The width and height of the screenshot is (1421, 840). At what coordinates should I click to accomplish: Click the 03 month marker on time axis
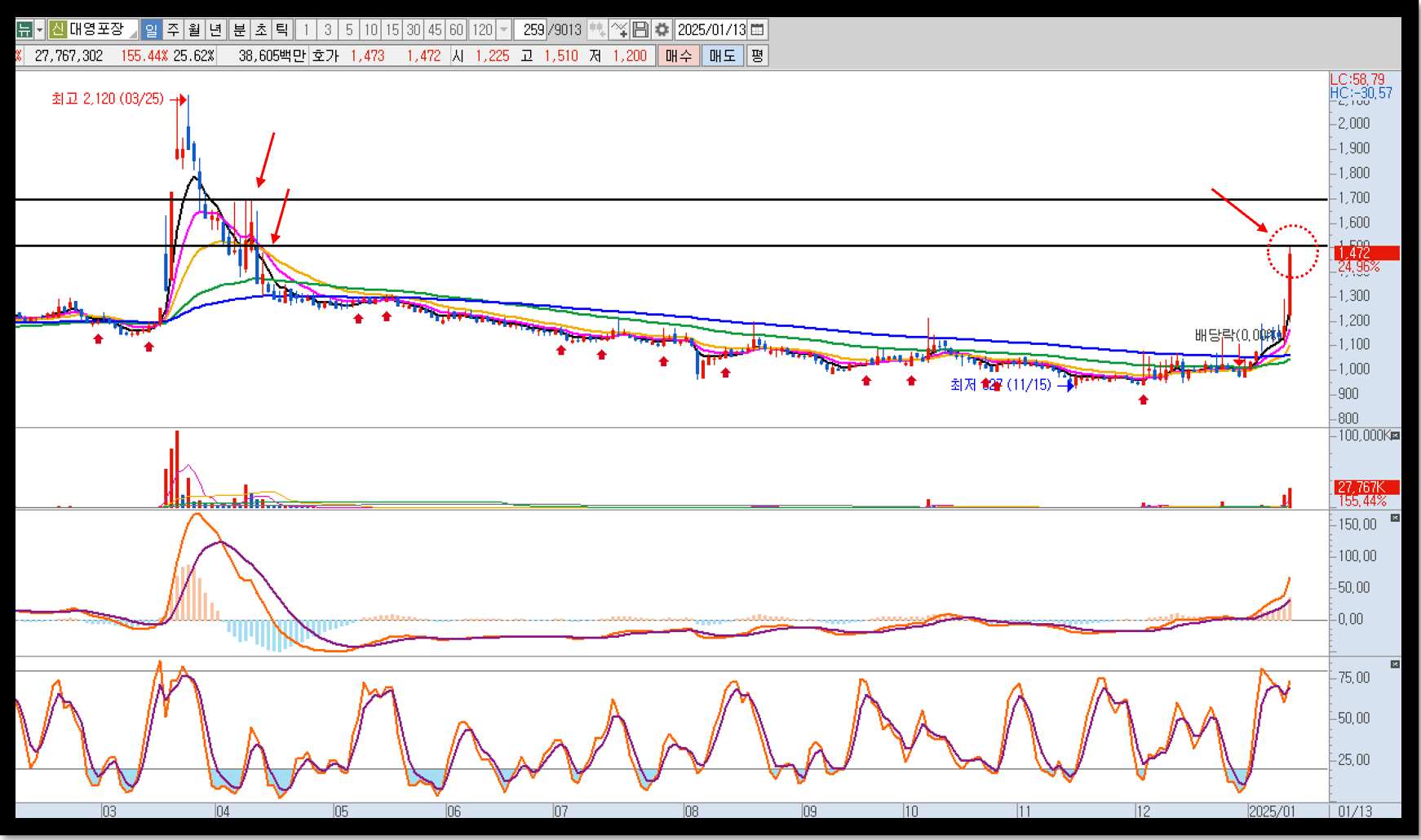(x=109, y=811)
